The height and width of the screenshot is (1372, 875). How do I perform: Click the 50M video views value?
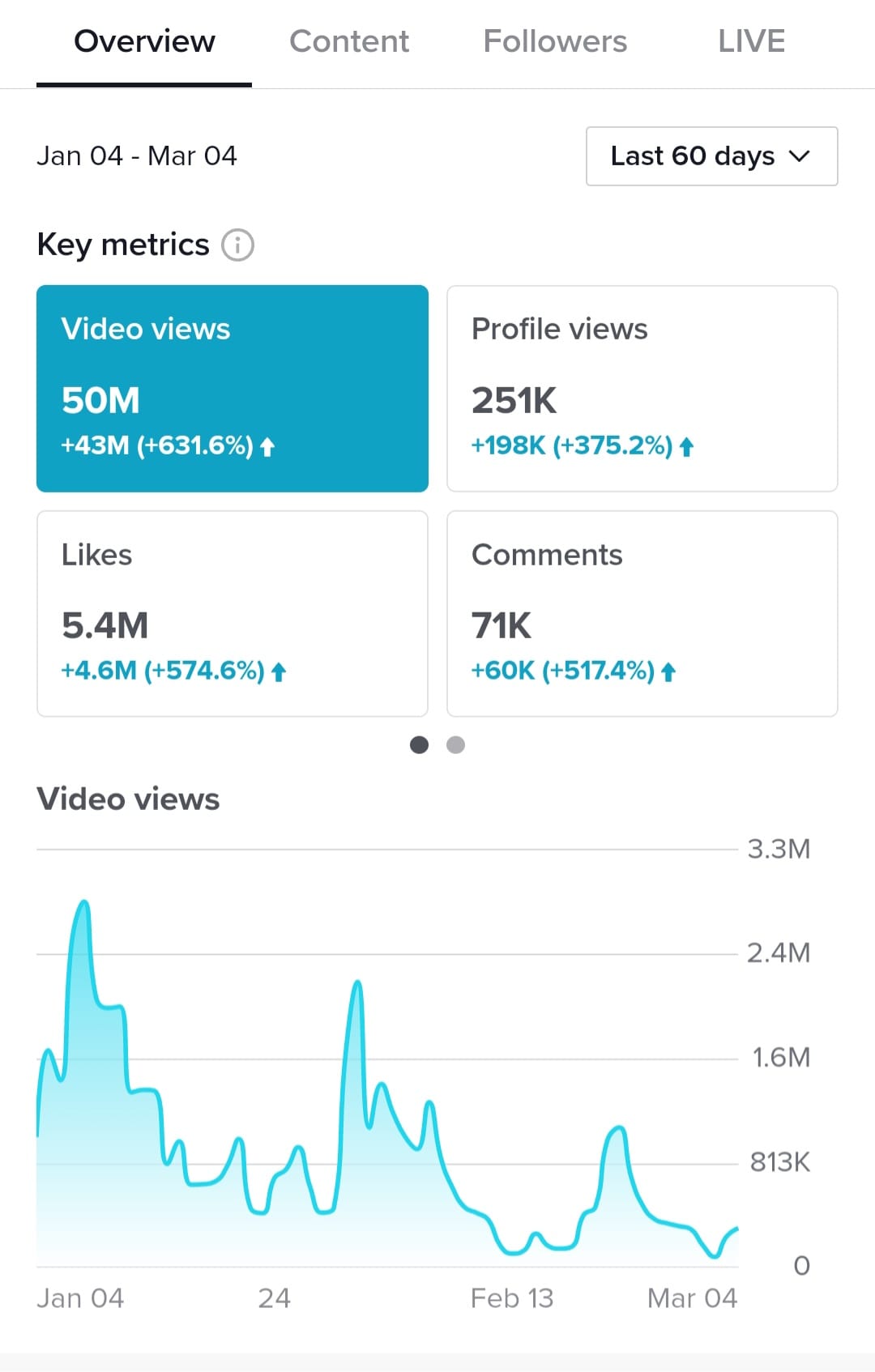pos(100,400)
